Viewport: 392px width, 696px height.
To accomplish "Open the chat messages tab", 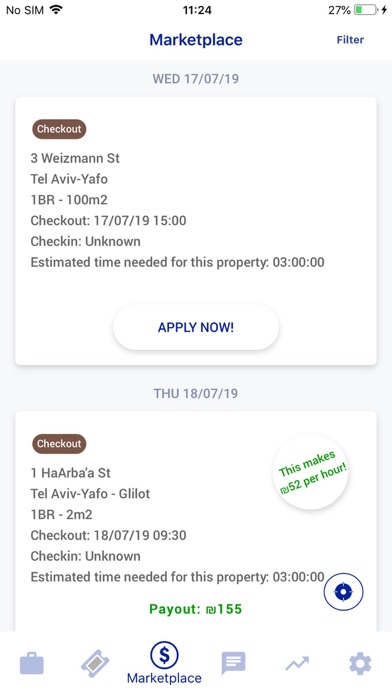I will (233, 663).
